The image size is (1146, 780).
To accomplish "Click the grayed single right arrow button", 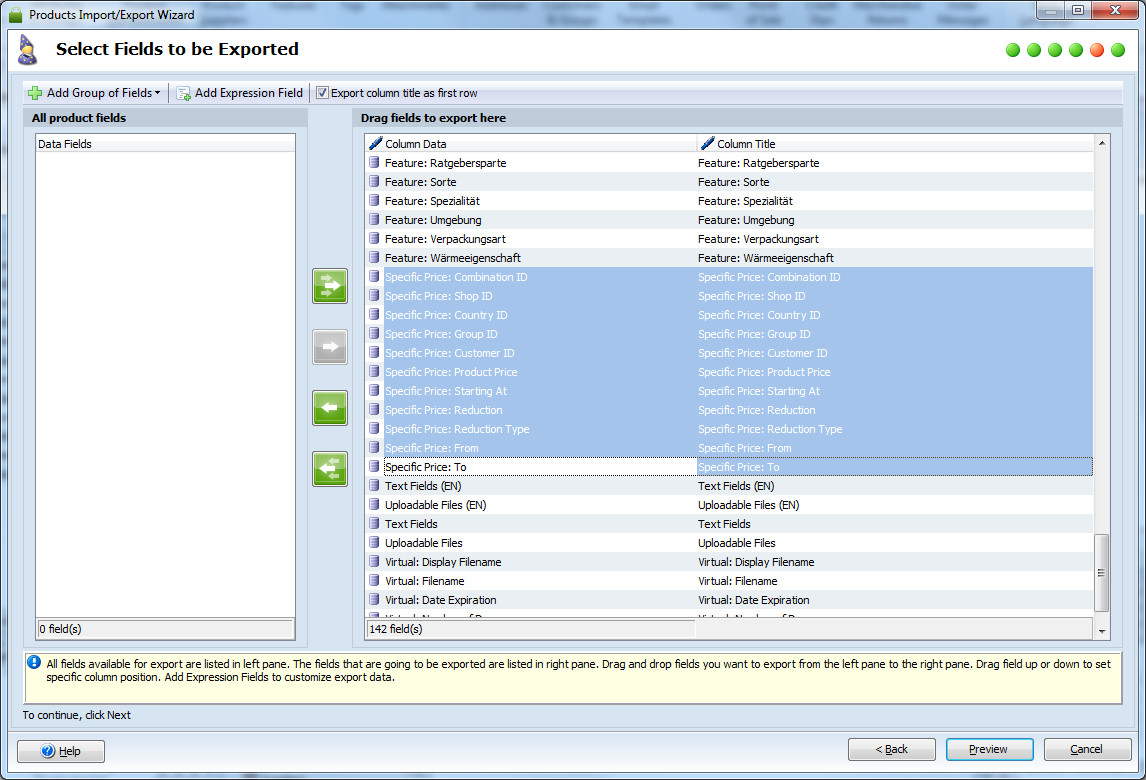I will (x=330, y=347).
